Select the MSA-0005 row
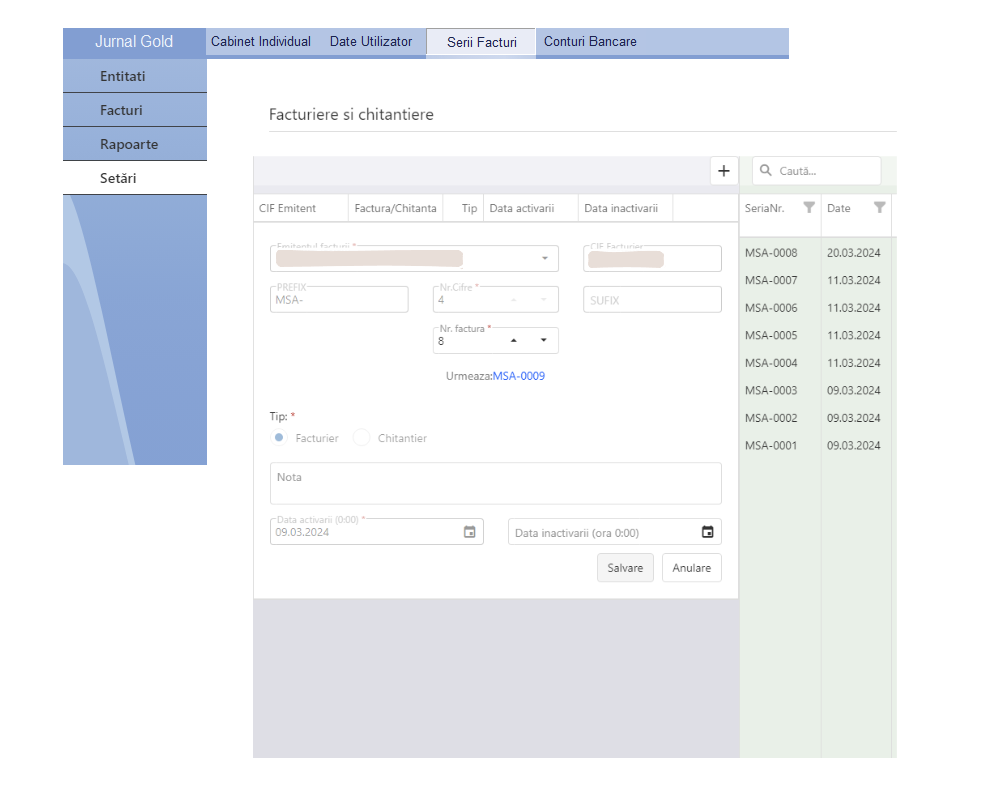Screen dimensions: 983x788 (815, 335)
